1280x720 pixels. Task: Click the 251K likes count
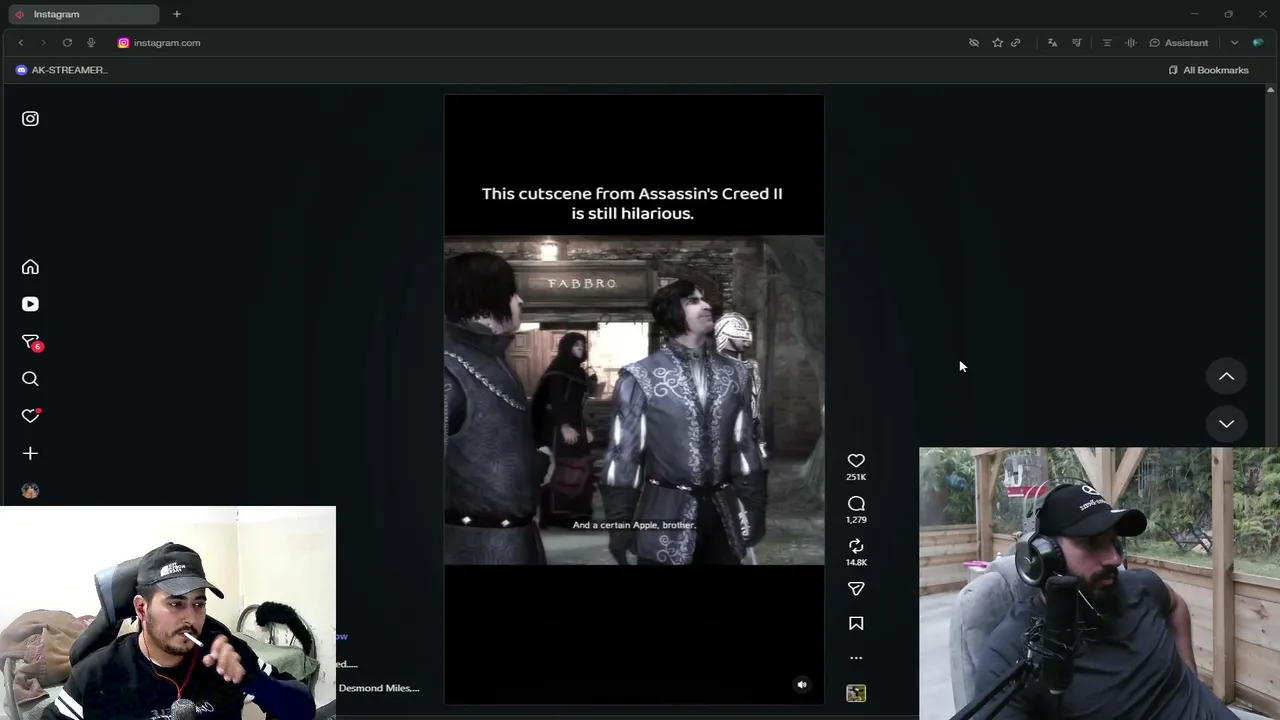point(856,477)
